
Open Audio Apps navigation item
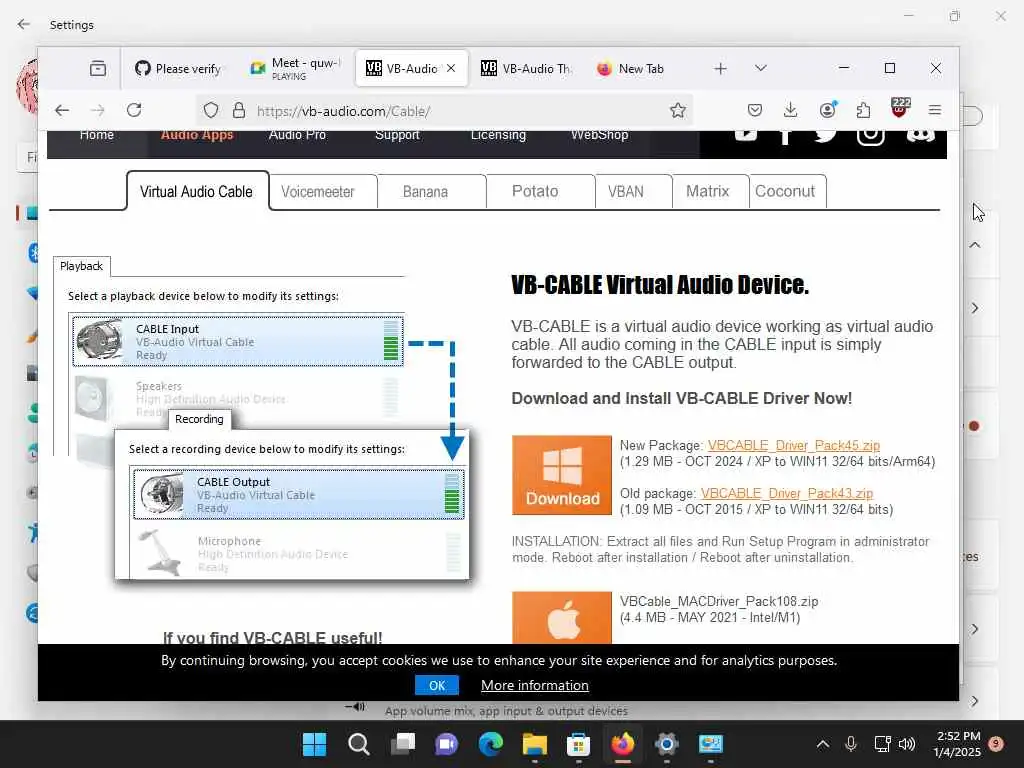click(x=197, y=135)
